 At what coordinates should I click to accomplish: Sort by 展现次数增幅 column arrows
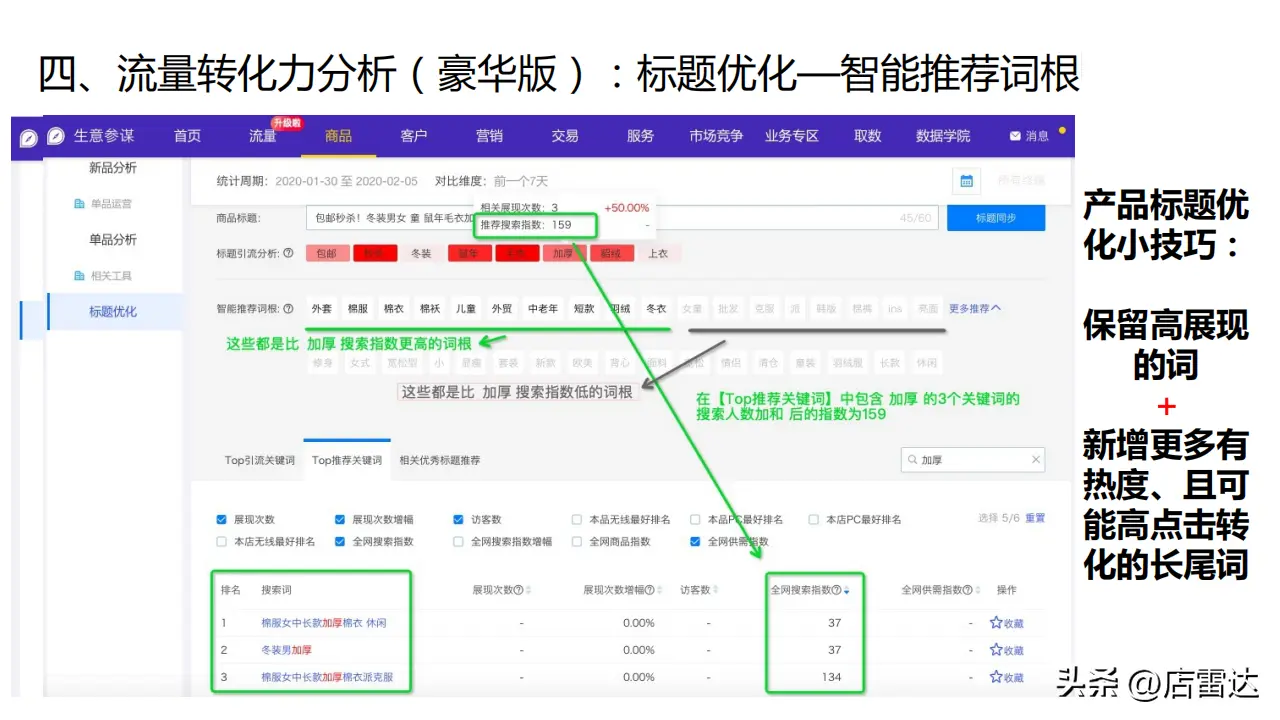661,590
